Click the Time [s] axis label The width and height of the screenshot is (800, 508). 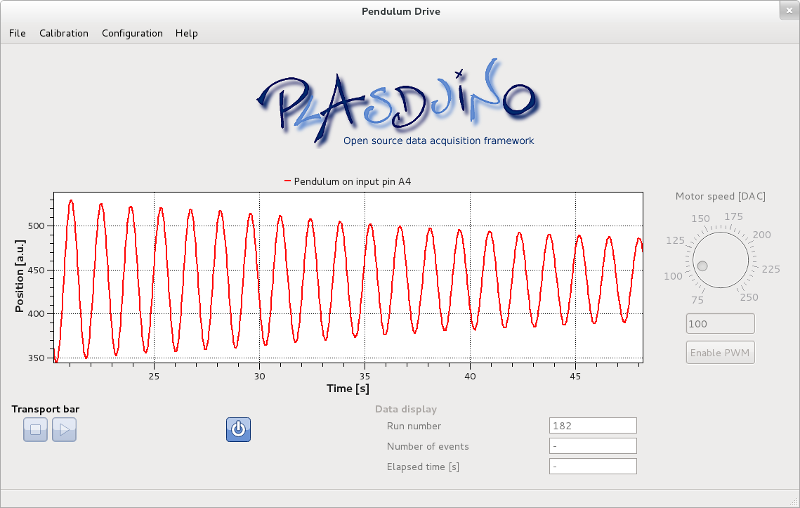coord(348,388)
